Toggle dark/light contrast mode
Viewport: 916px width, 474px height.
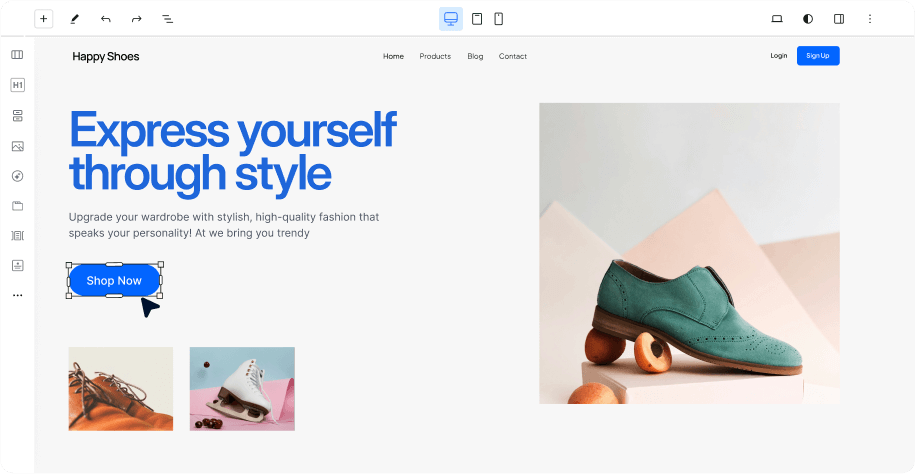pos(808,19)
